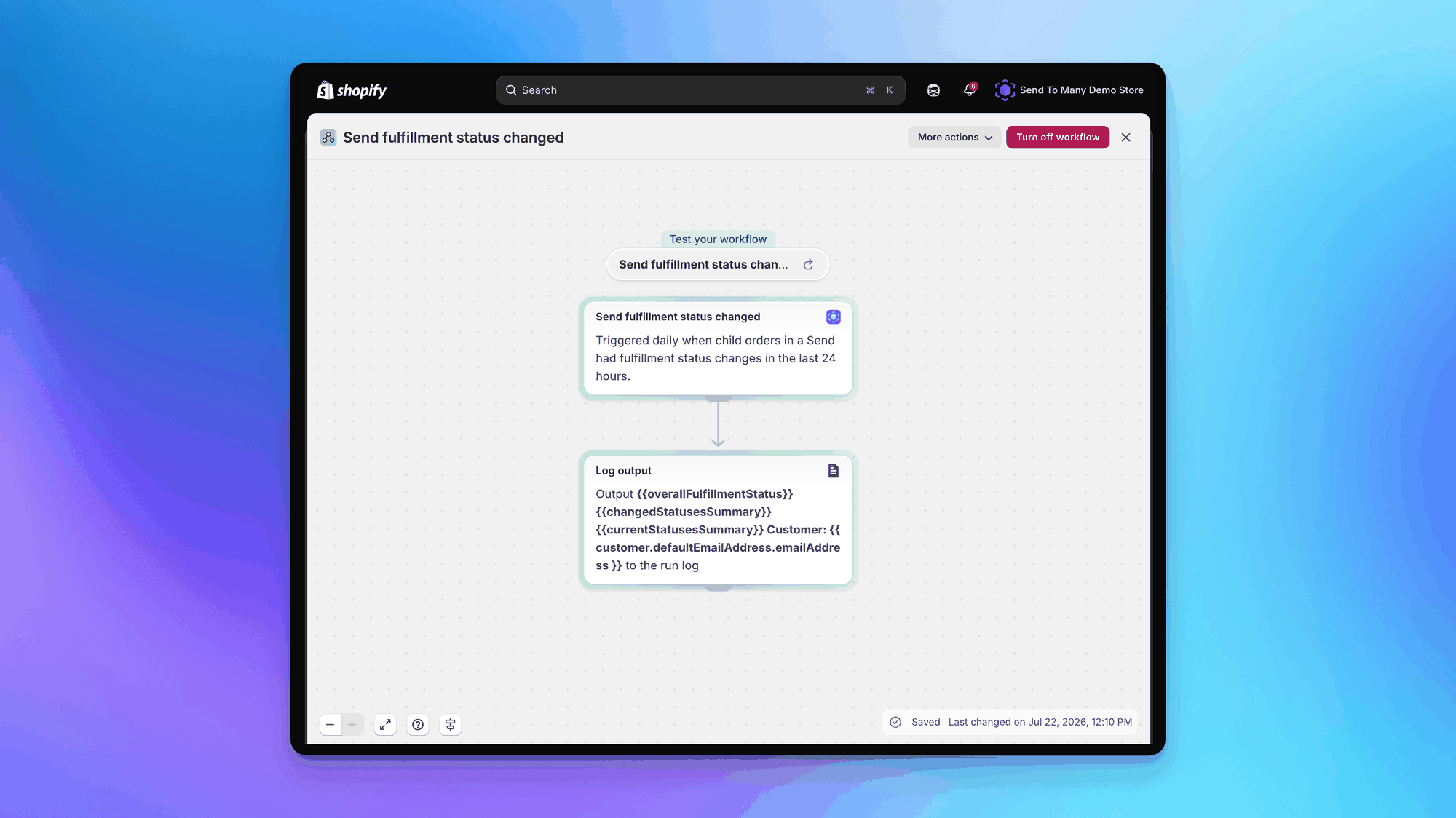Click the connector arrow between the two cards
This screenshot has width=1456, height=818.
(718, 424)
